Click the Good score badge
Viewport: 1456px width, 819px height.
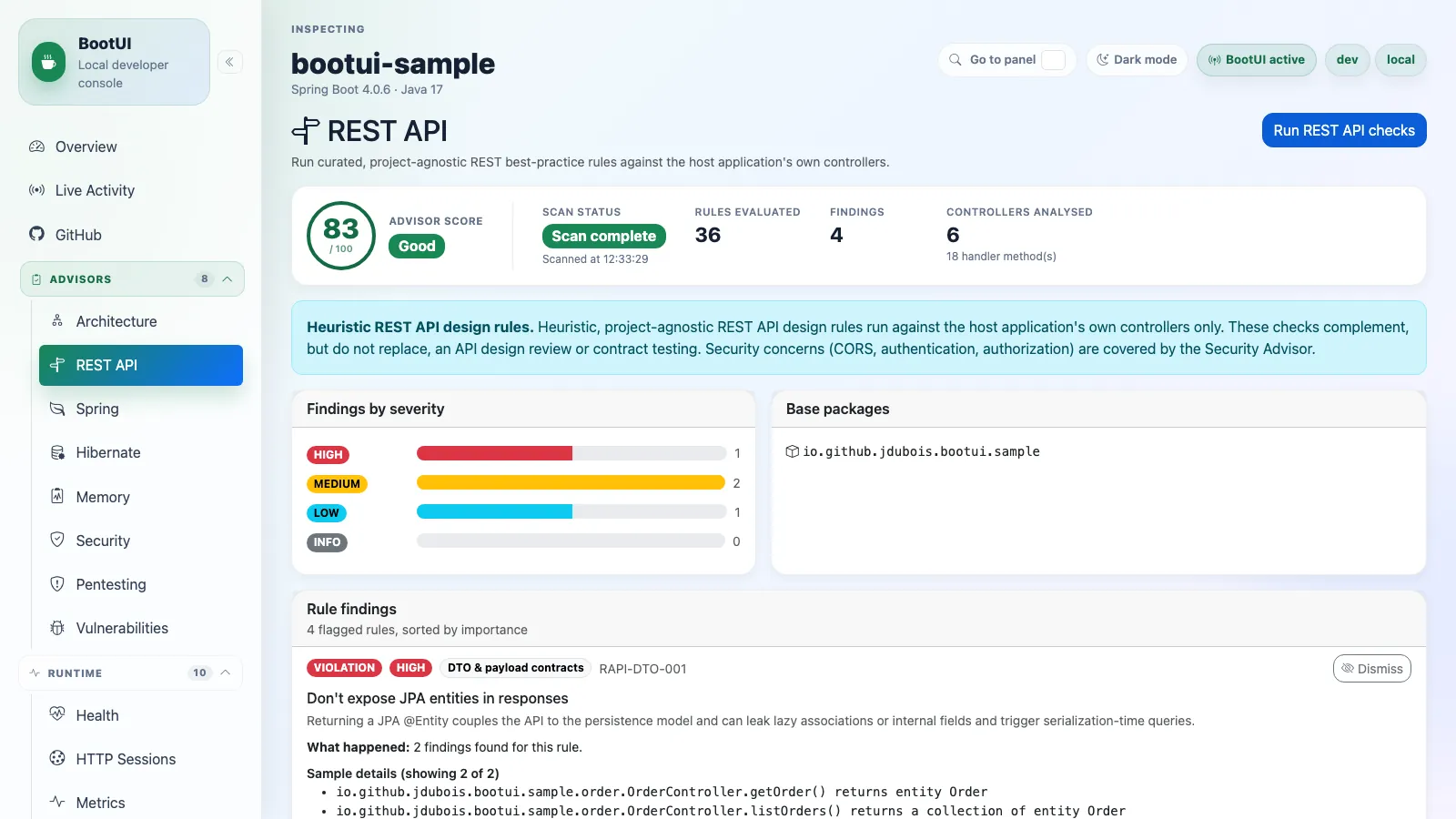(x=417, y=246)
